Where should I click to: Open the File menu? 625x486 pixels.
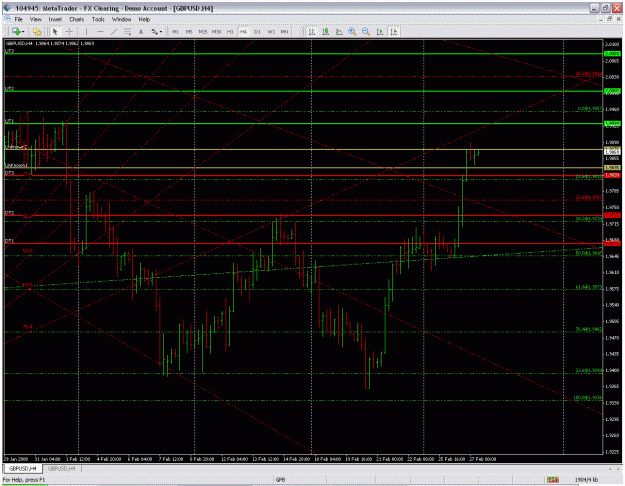(19, 19)
